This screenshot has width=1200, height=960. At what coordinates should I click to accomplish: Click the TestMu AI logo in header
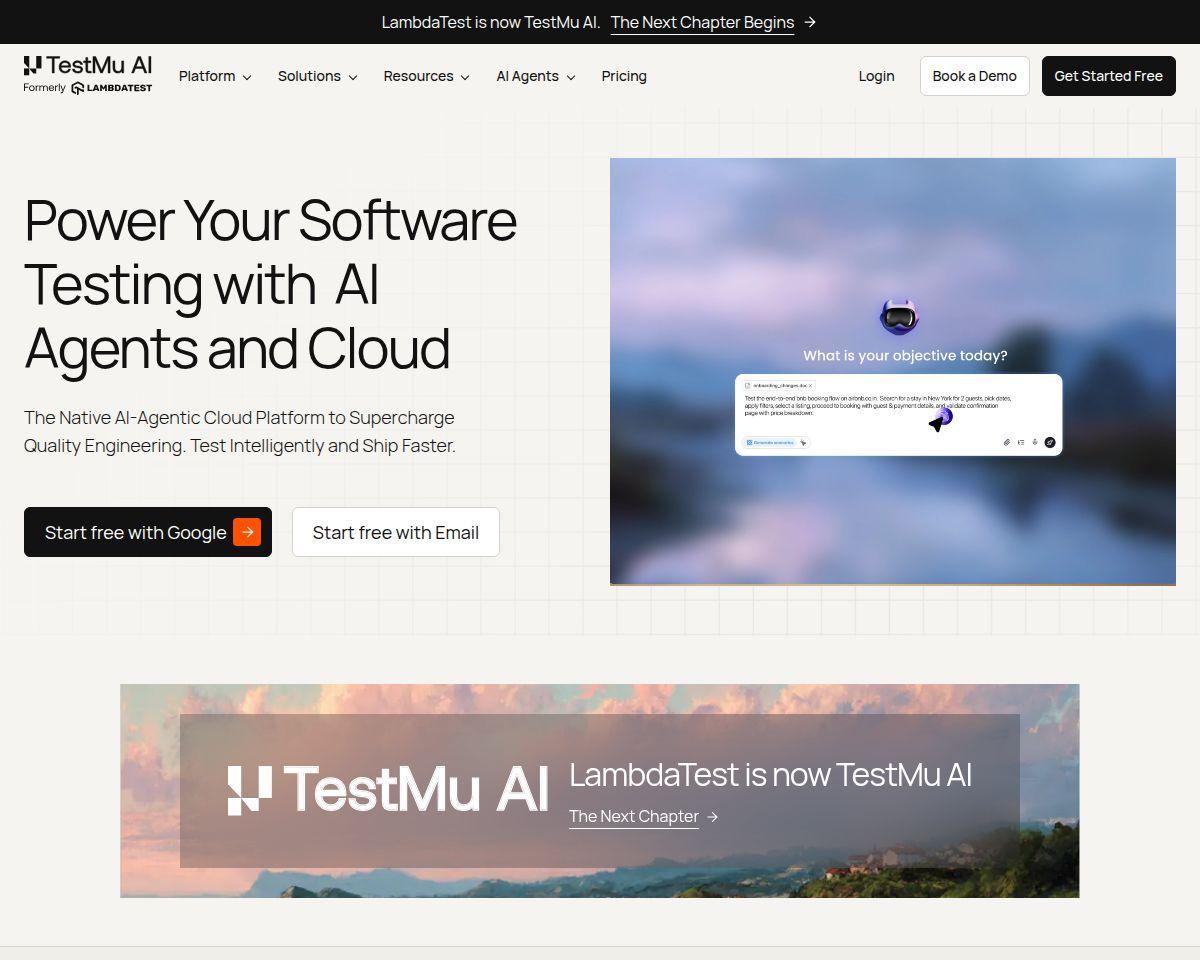(88, 66)
